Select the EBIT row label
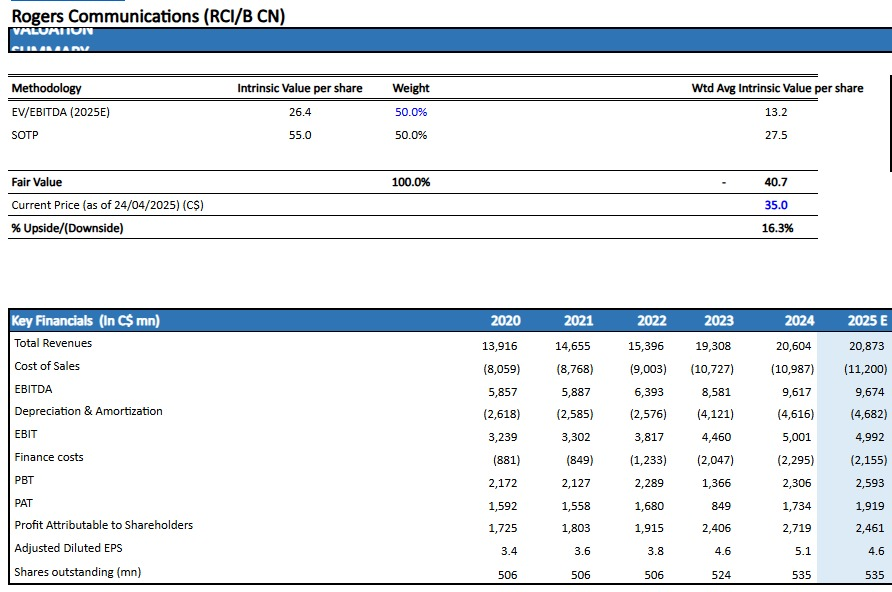Image resolution: width=892 pixels, height=592 pixels. (x=26, y=434)
